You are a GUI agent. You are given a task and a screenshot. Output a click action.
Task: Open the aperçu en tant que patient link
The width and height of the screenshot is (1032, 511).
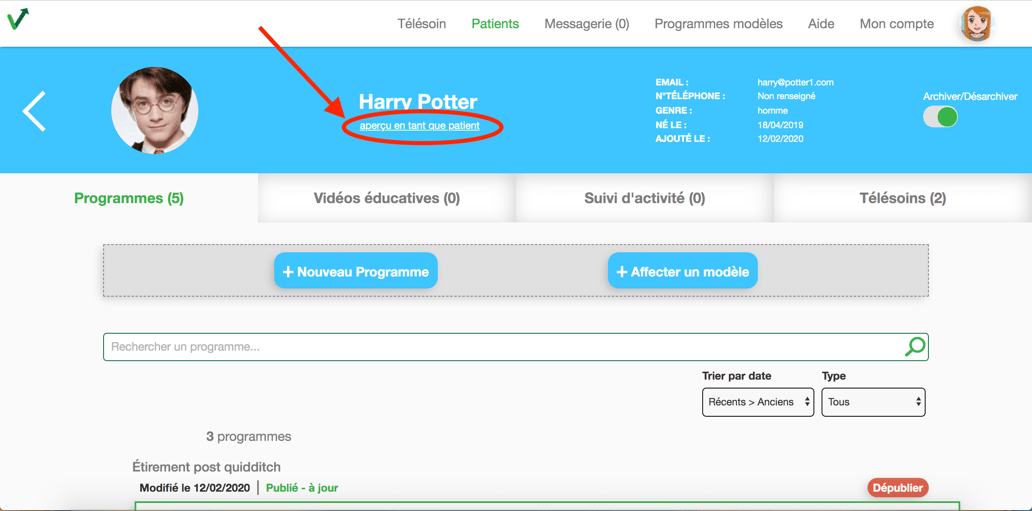[x=420, y=125]
